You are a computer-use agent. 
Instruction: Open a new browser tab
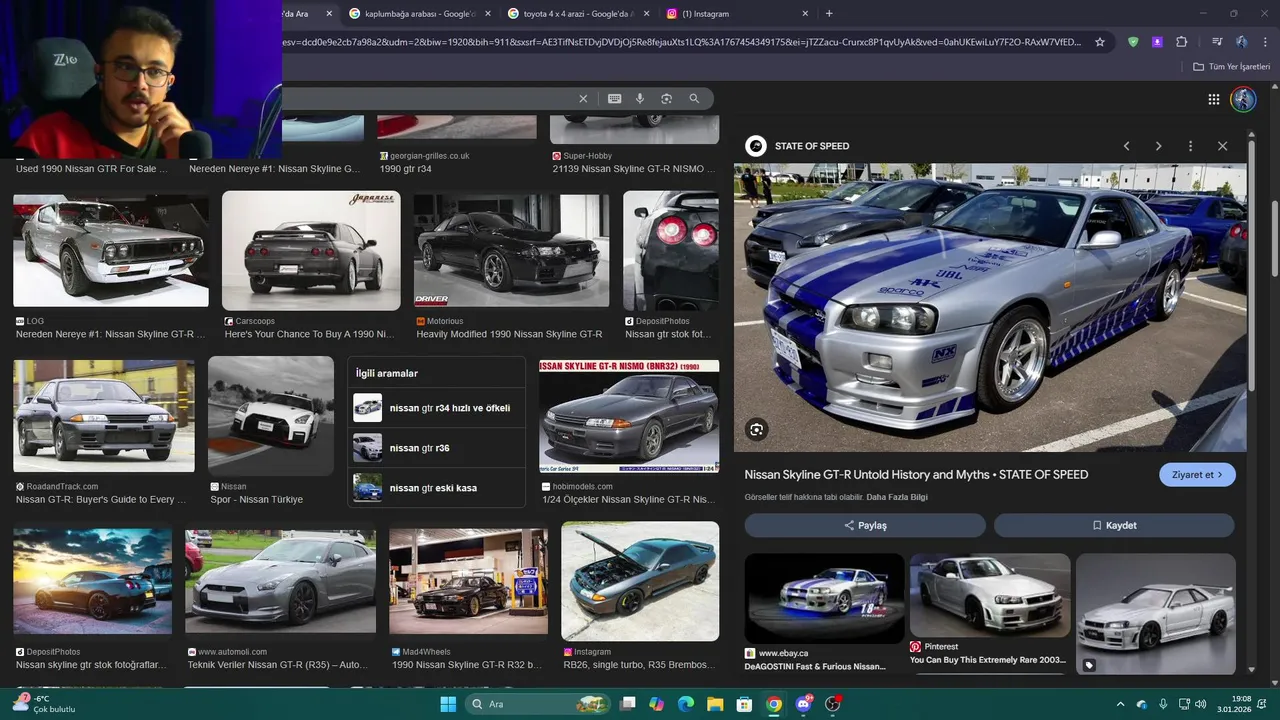[829, 14]
